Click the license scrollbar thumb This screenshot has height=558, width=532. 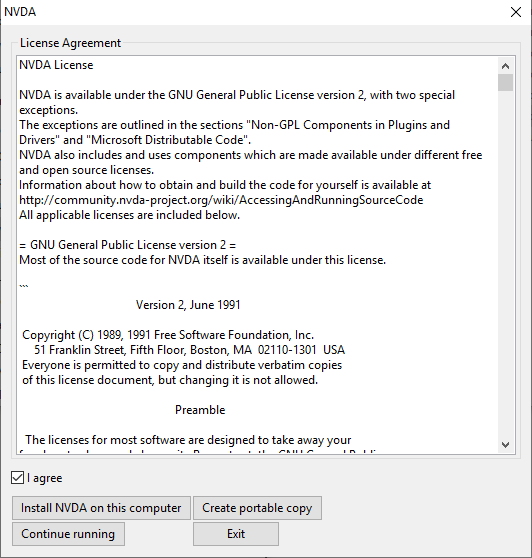click(x=505, y=83)
